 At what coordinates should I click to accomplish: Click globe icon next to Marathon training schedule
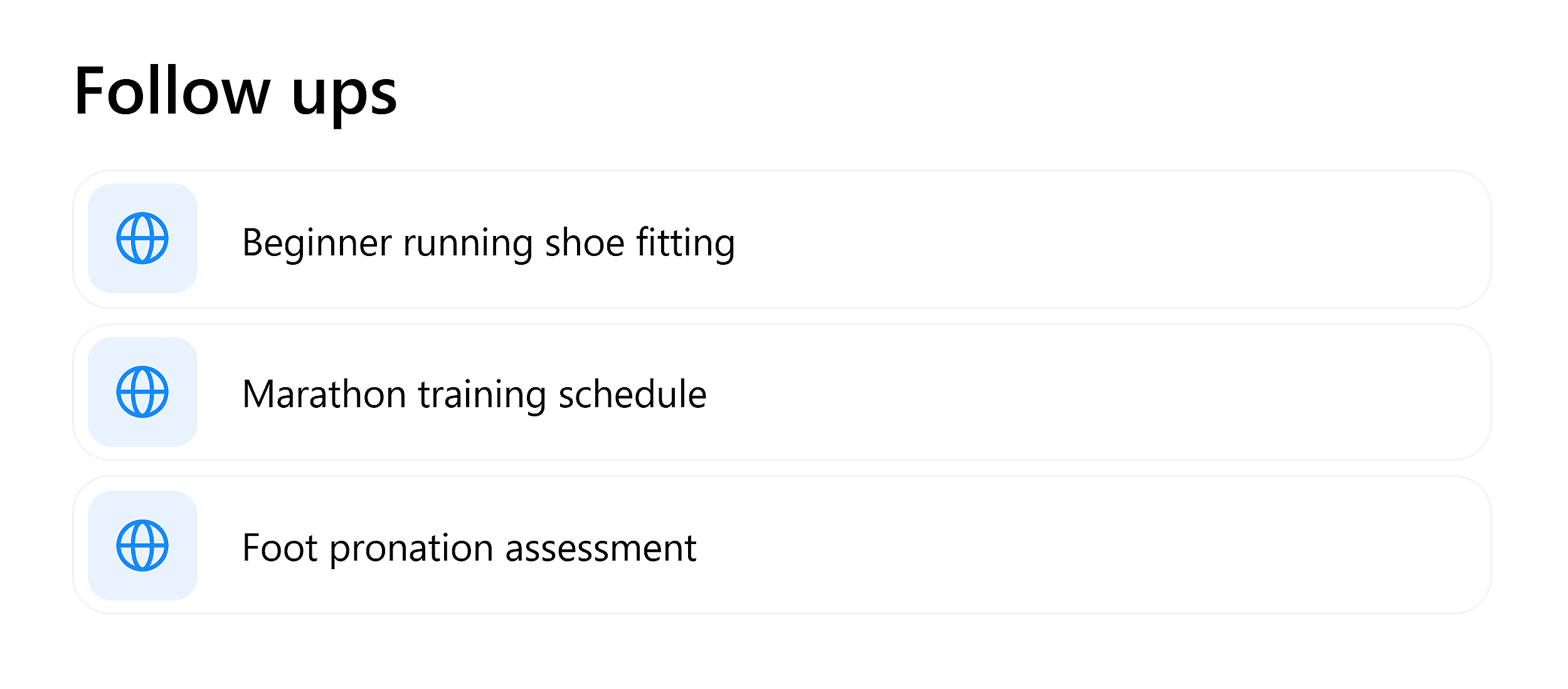(142, 392)
